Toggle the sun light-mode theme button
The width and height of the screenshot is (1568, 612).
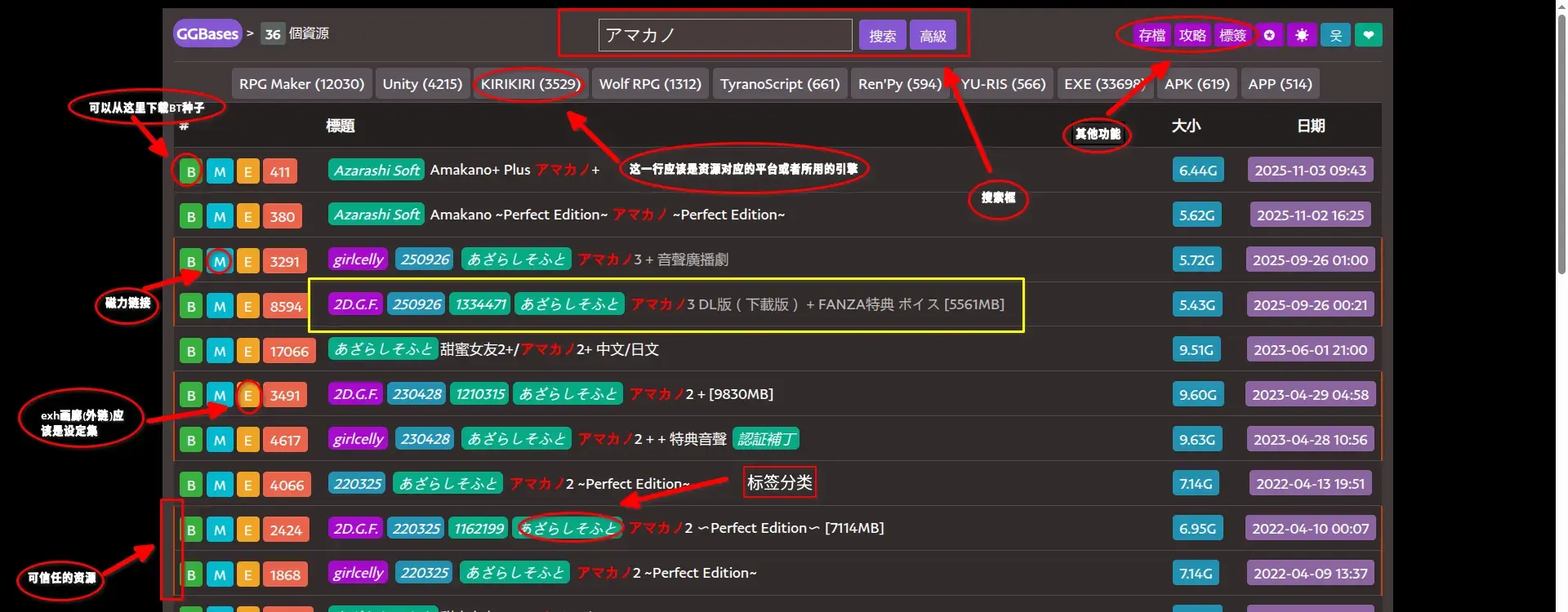1302,35
